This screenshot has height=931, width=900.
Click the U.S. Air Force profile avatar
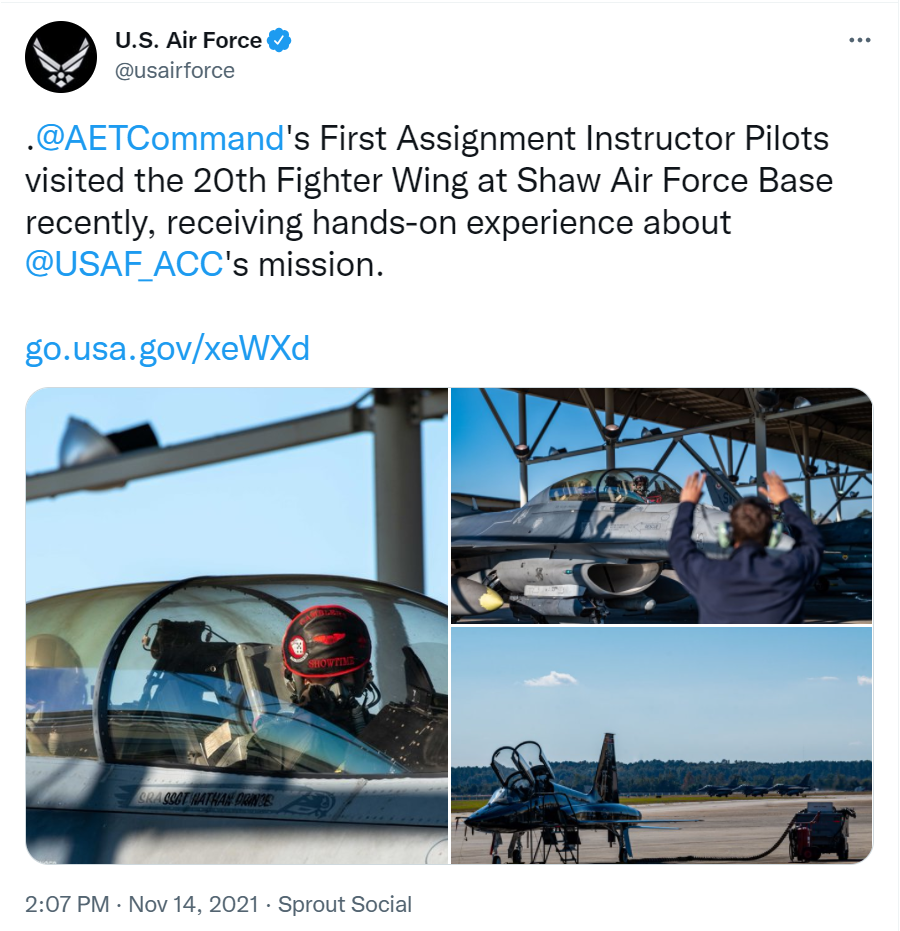(x=61, y=57)
